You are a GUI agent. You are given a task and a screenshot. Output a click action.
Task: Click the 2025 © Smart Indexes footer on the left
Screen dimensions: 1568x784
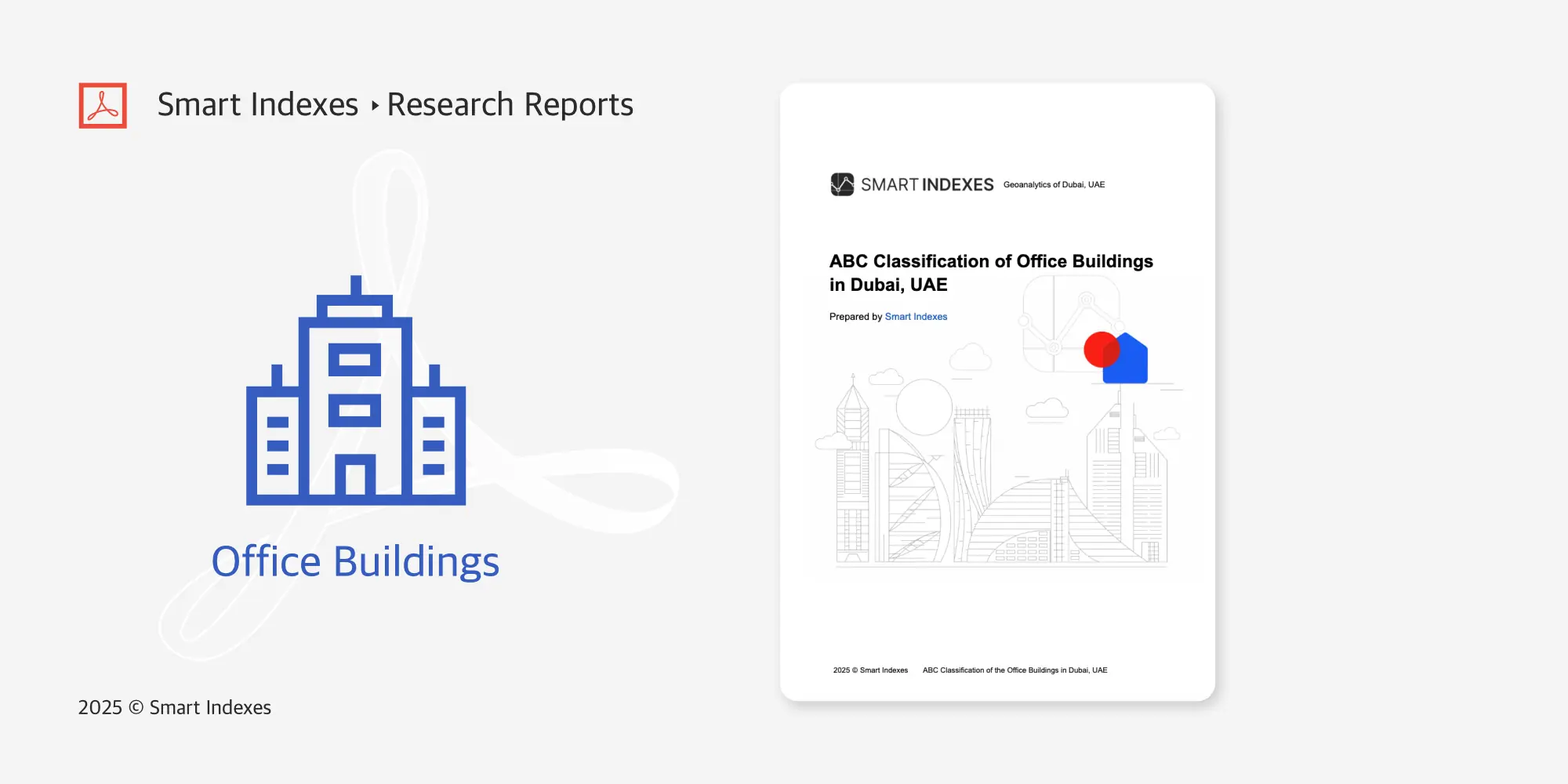[175, 707]
